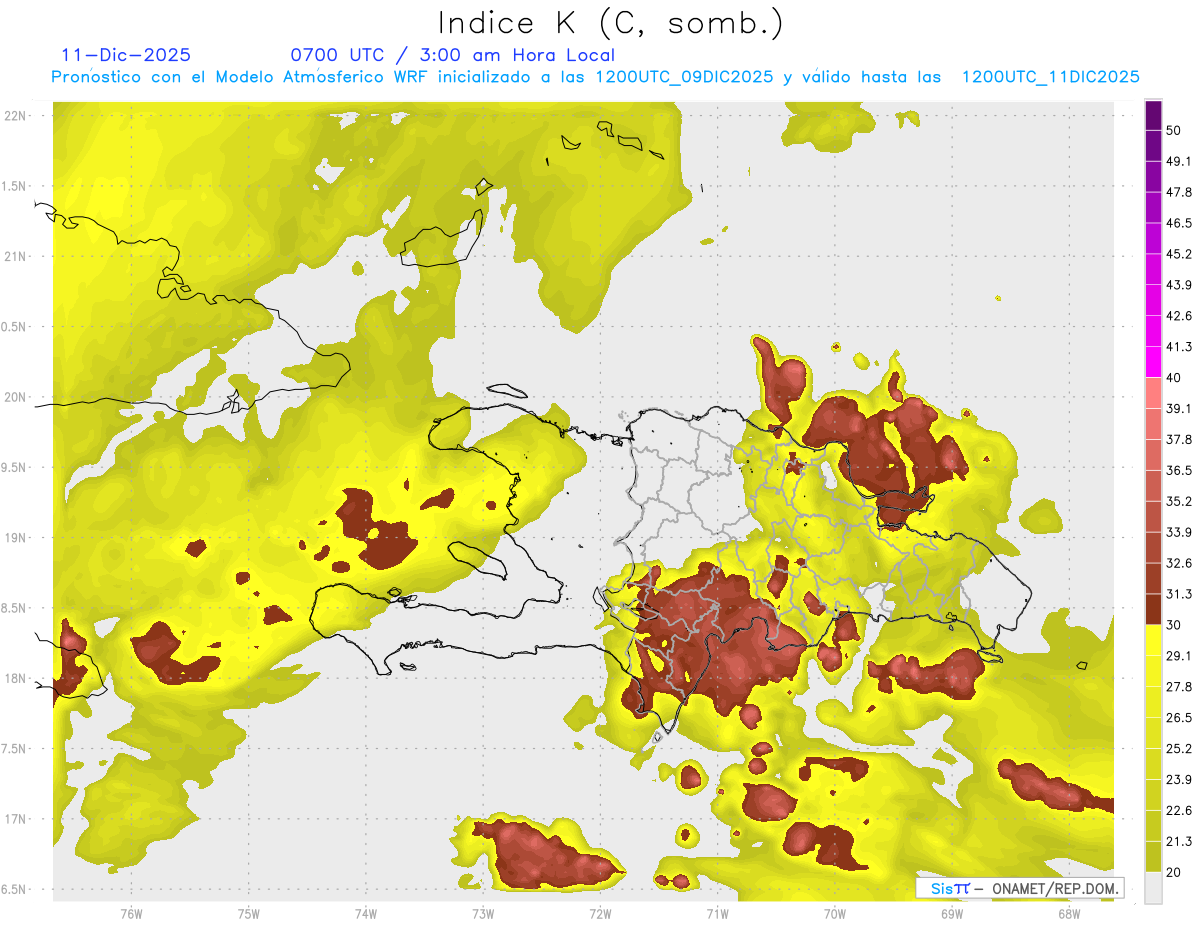Screen dimensions: 1200x927
Task: Click the '49.1' color scale value
Action: [x=1179, y=162]
